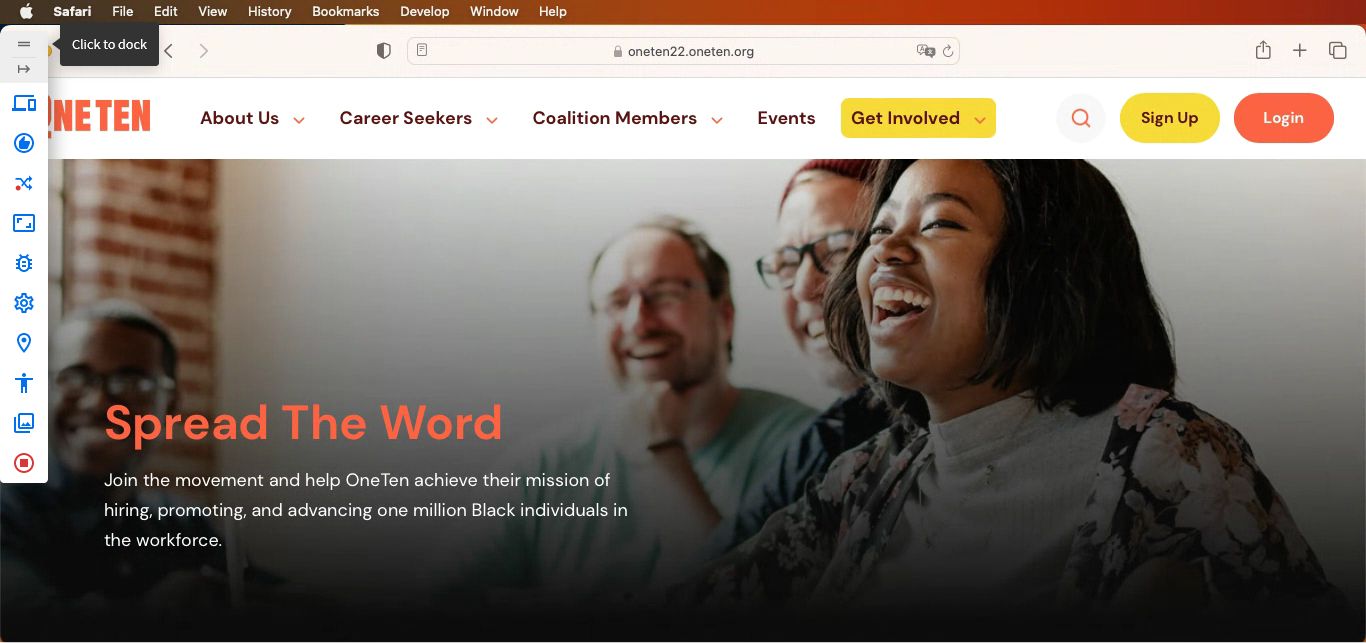
Task: Click the shuffle switch icon in sidebar
Action: click(24, 183)
